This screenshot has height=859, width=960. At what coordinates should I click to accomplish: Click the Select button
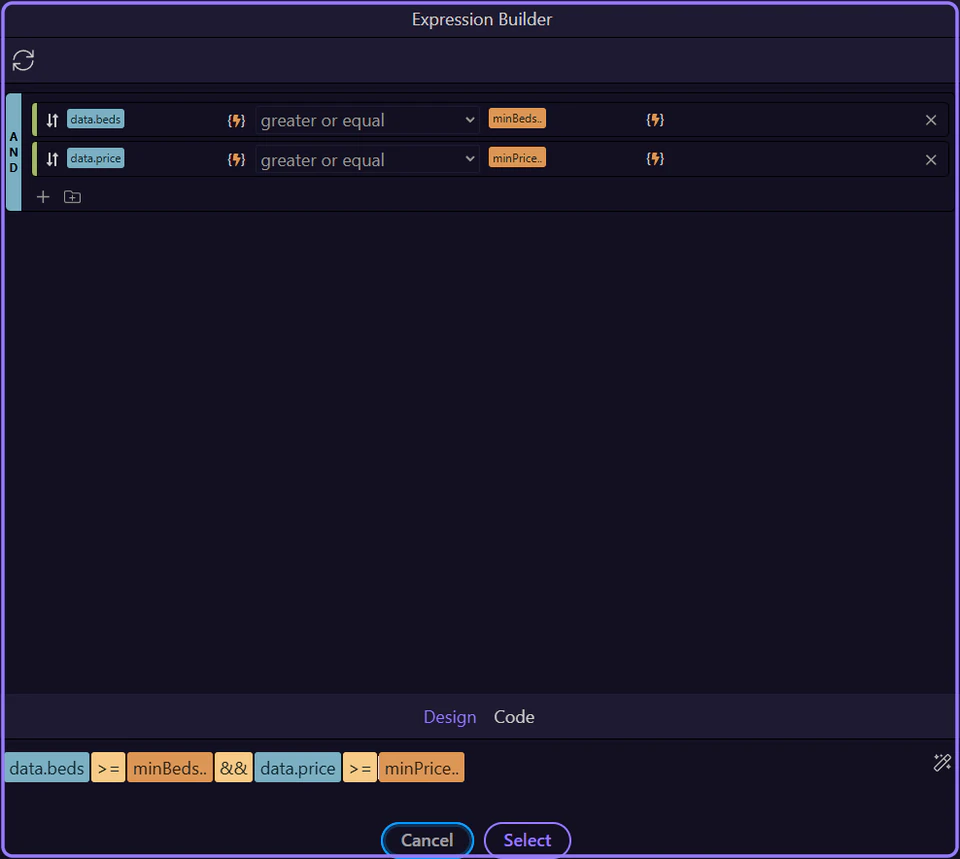click(x=527, y=840)
